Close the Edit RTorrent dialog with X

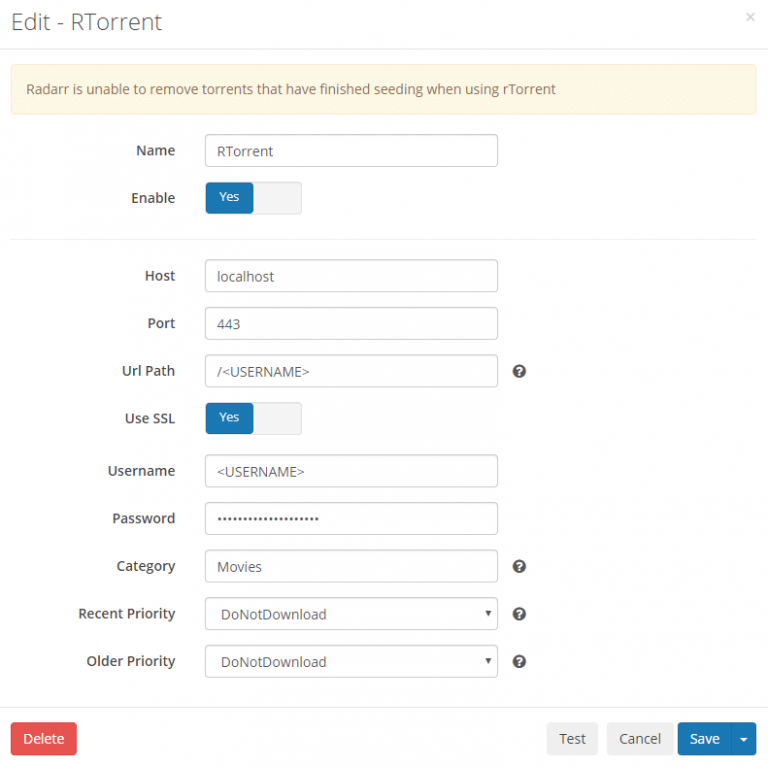(x=750, y=17)
